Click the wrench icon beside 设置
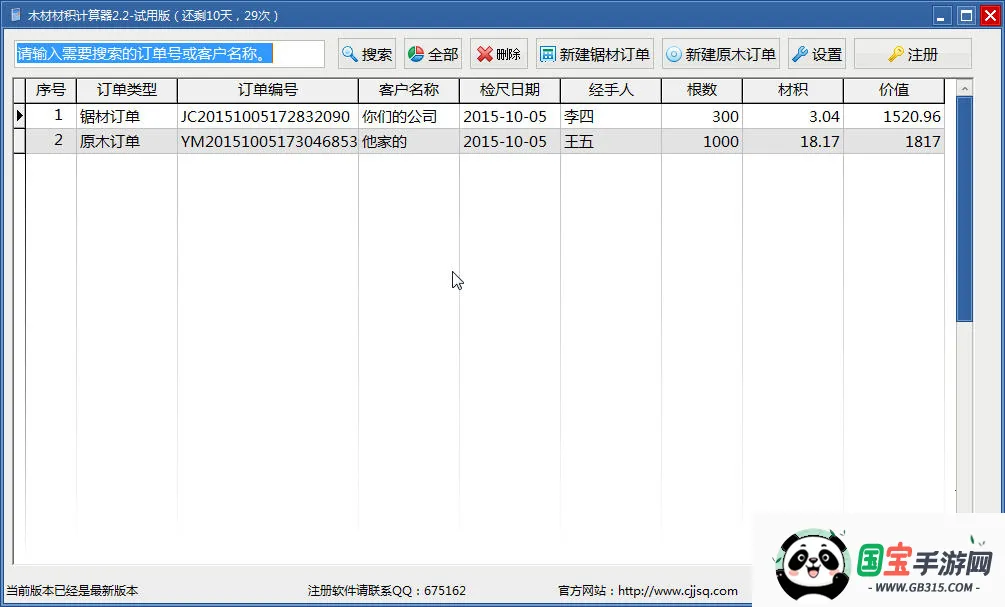 [798, 53]
